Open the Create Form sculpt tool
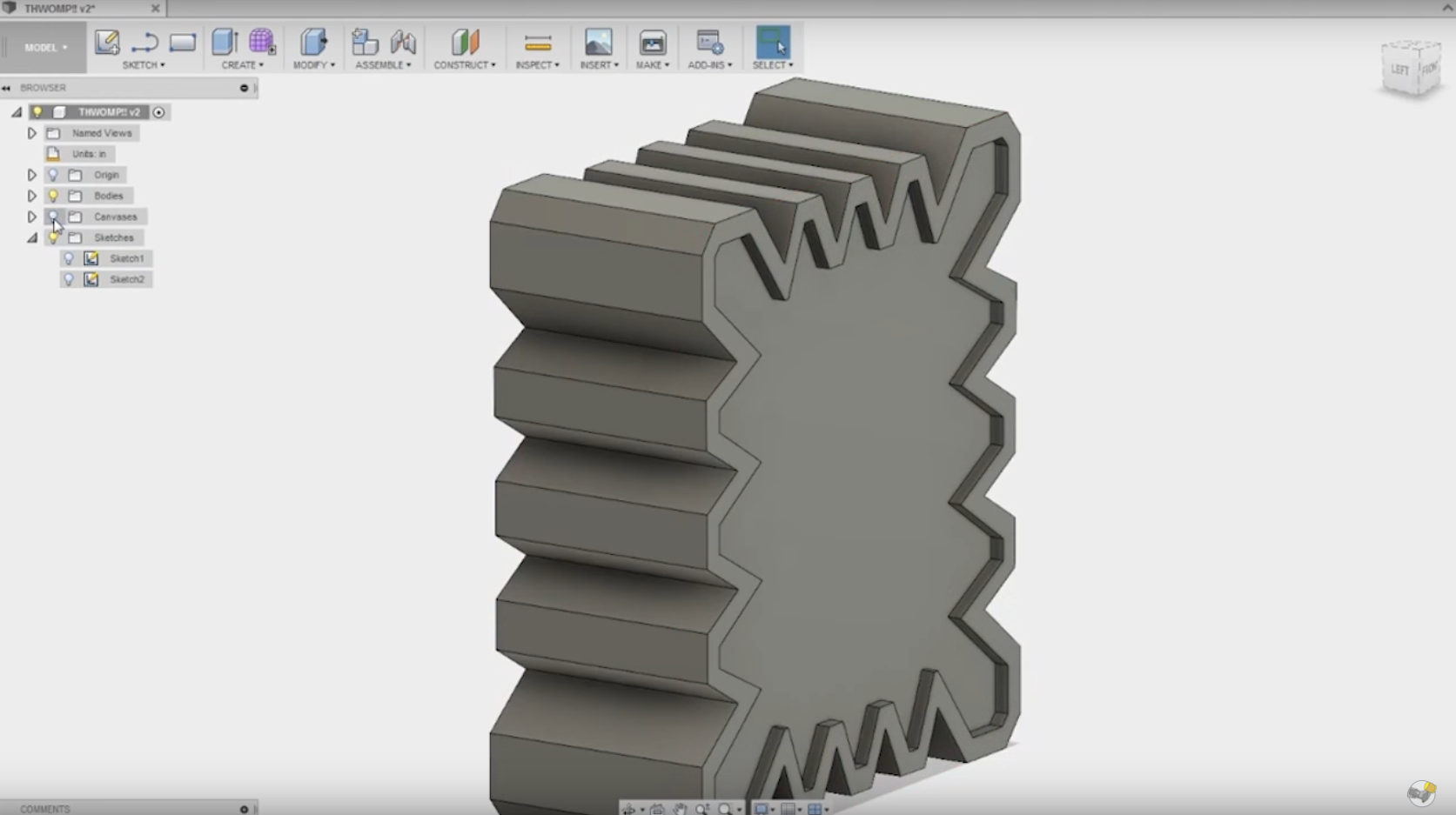The image size is (1456, 815). tap(262, 42)
